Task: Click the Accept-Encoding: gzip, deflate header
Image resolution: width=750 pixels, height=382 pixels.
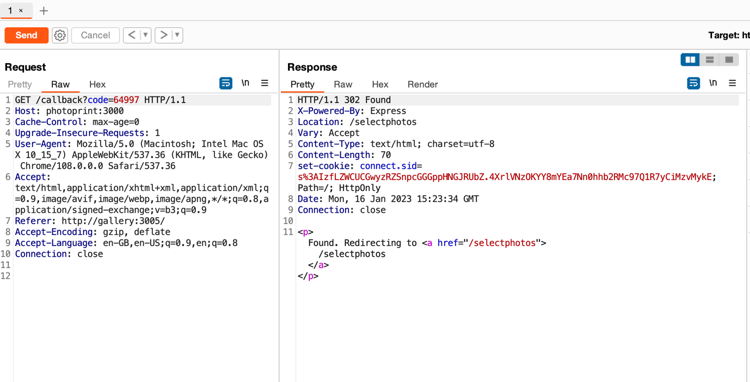Action: coord(92,232)
